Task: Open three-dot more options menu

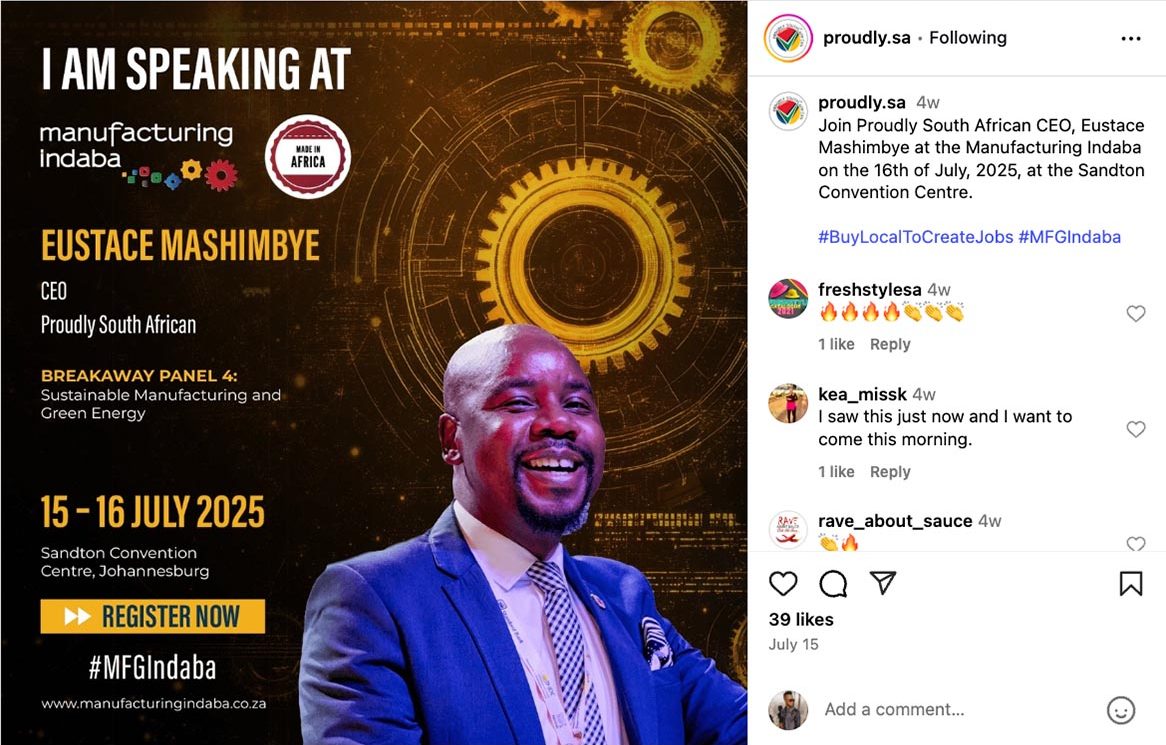Action: [1130, 39]
